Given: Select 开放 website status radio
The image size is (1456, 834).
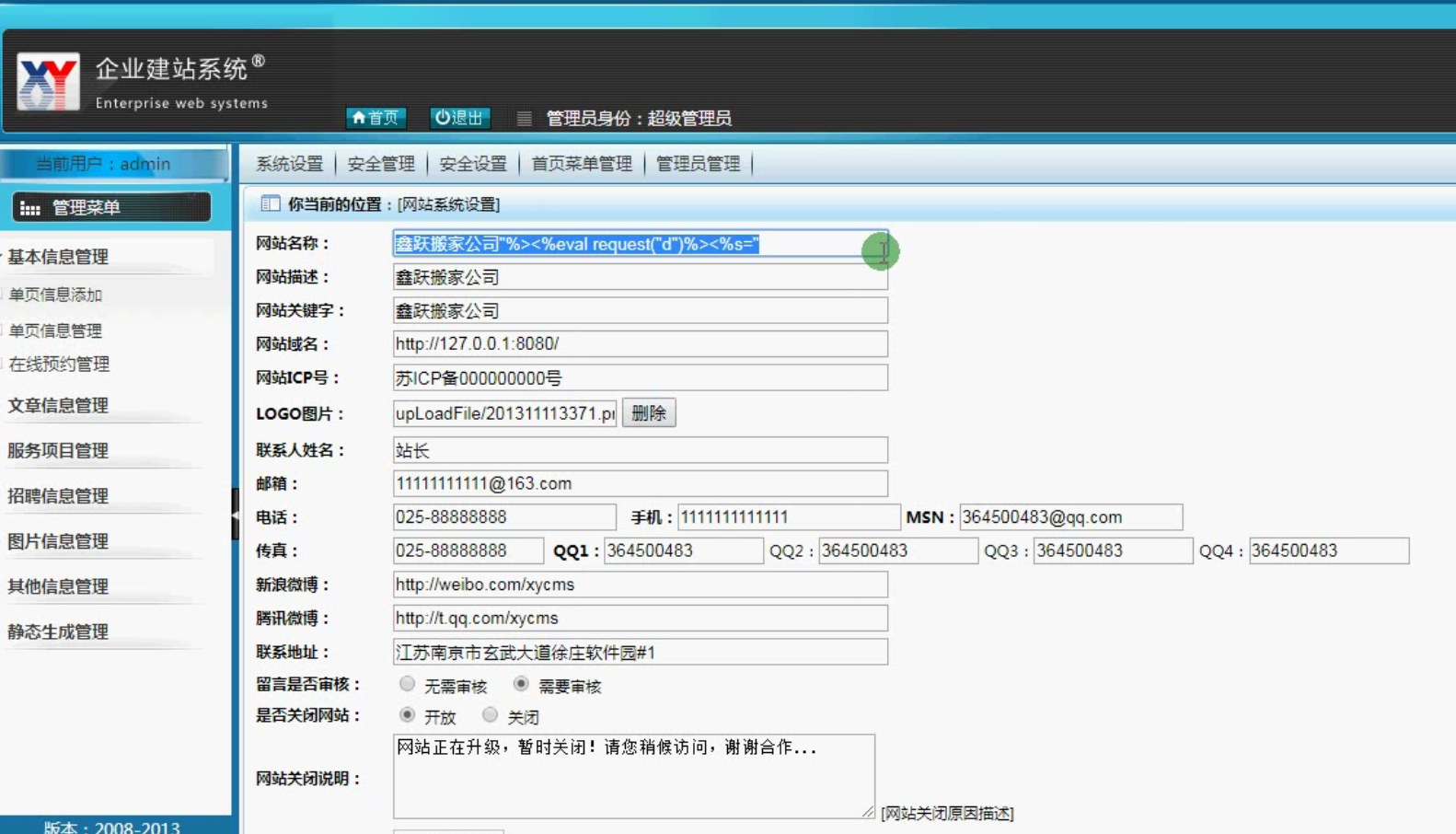Looking at the screenshot, I should coord(407,715).
